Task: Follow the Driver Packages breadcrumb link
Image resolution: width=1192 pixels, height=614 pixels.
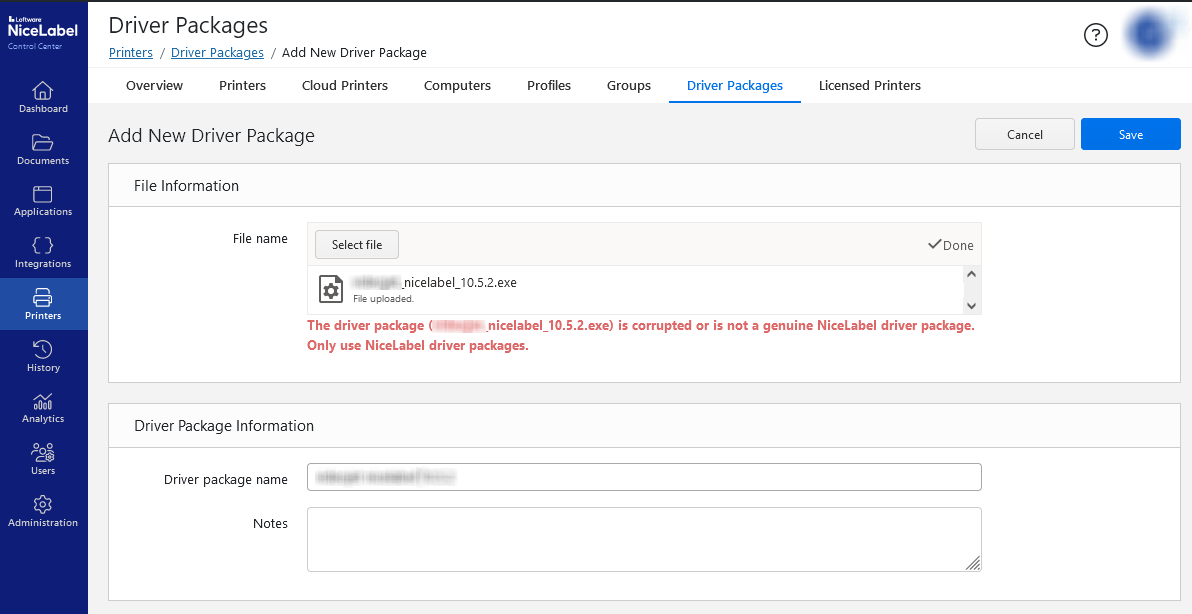Action: pyautogui.click(x=217, y=52)
